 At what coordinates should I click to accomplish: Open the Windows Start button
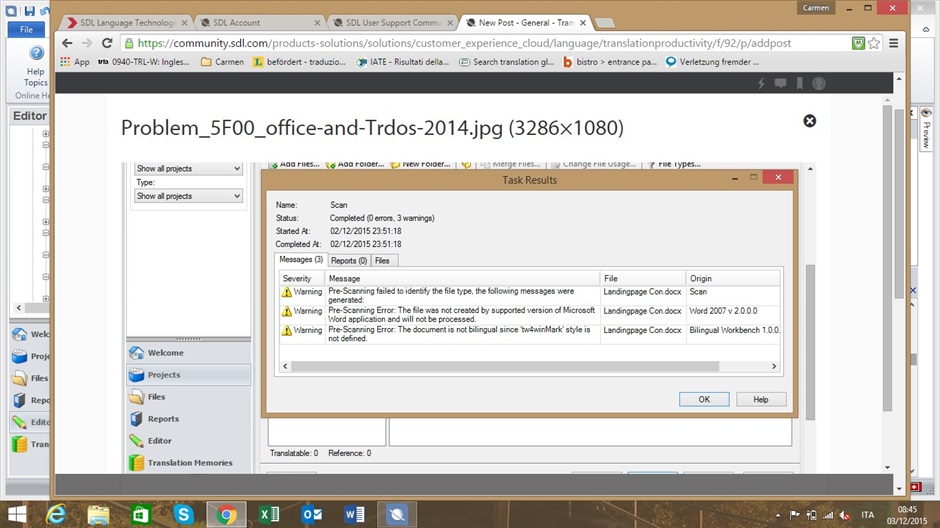(17, 514)
